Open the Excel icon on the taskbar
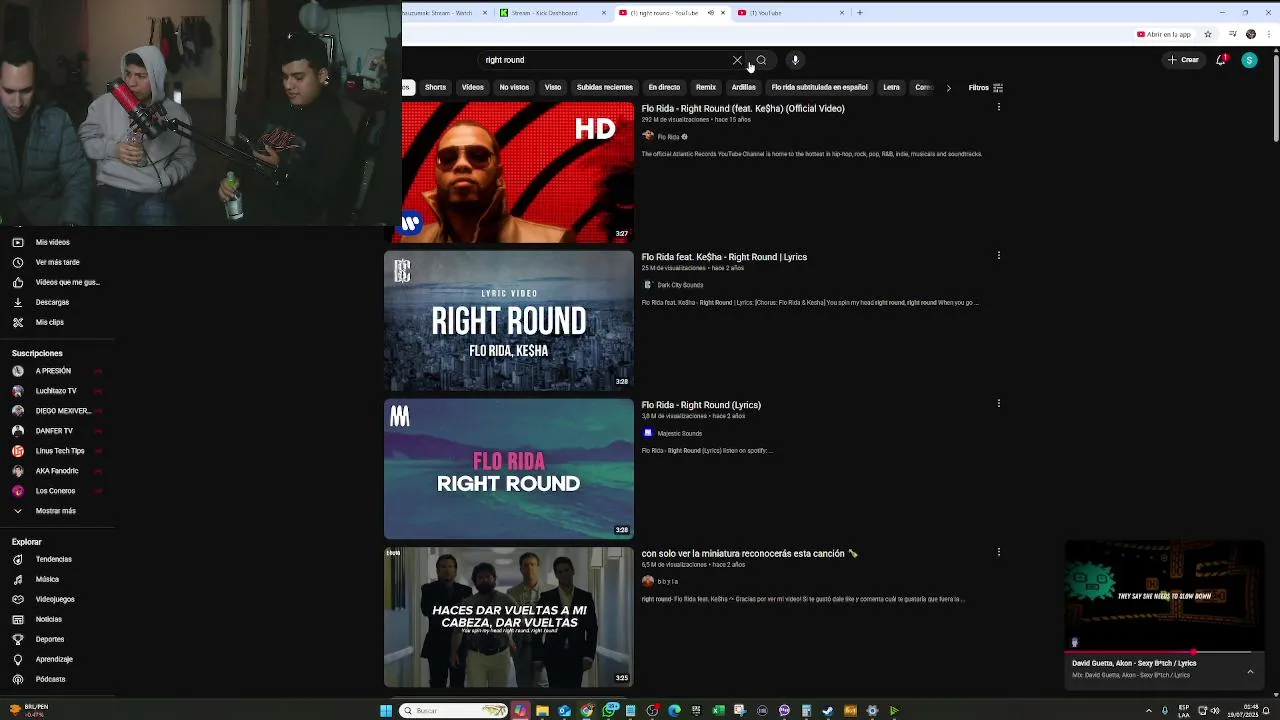Image resolution: width=1280 pixels, height=720 pixels. pyautogui.click(x=718, y=711)
